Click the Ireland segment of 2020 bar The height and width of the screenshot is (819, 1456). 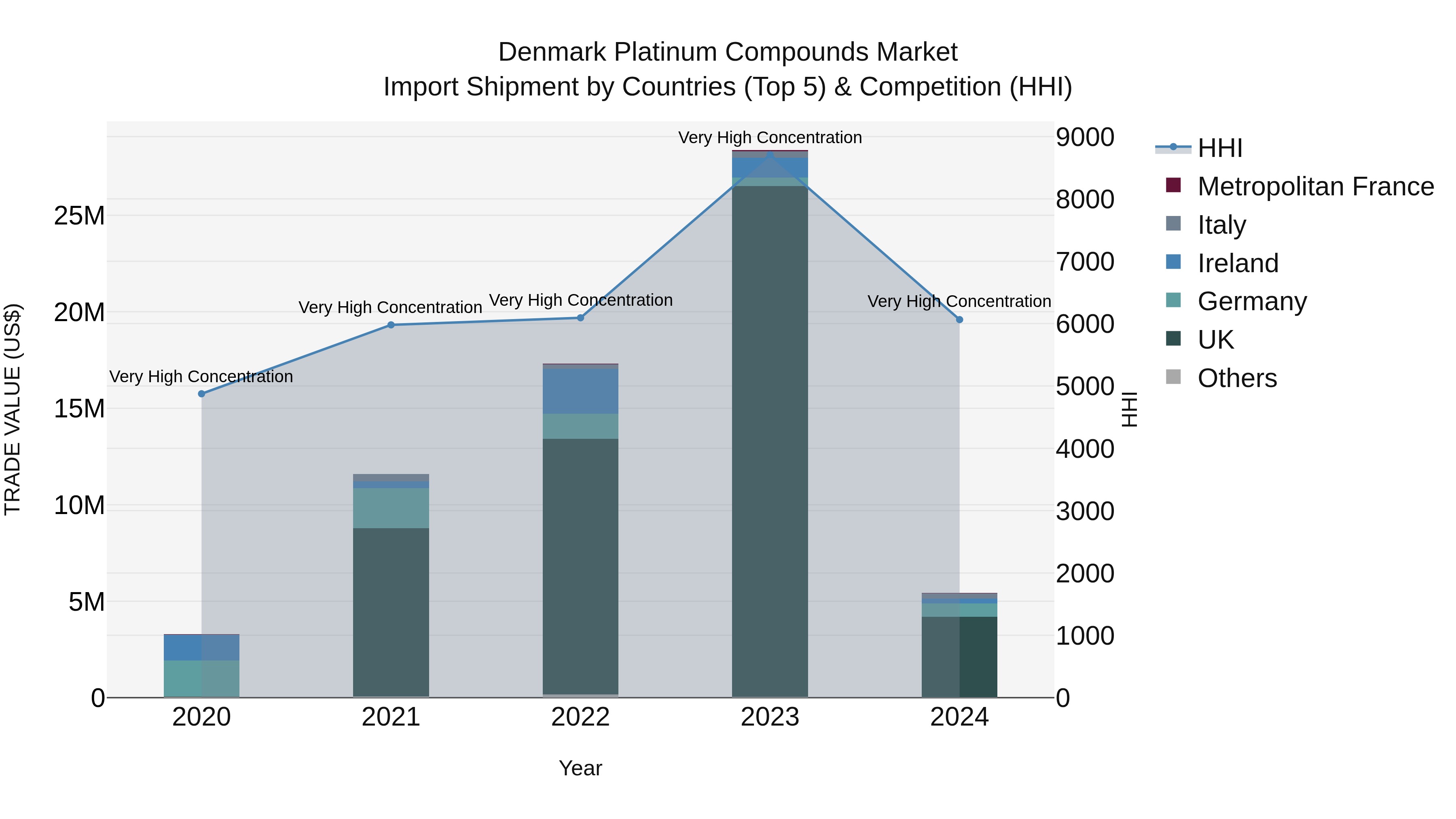(x=202, y=648)
